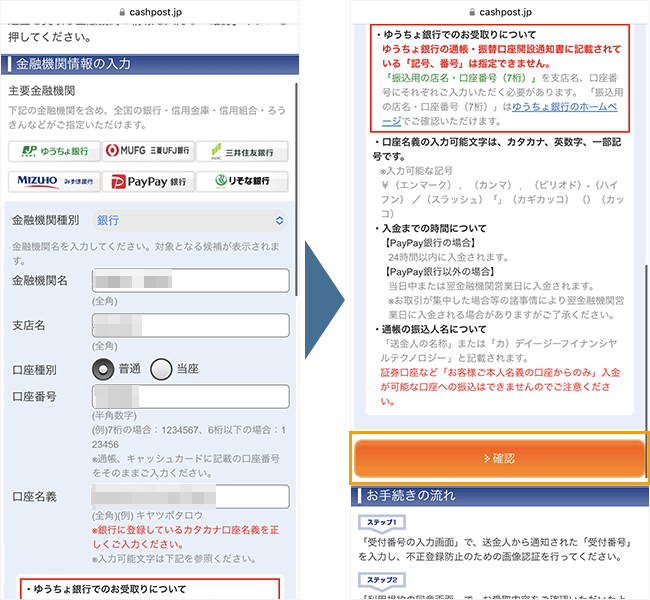Viewport: 650px width, 600px height.
Task: Pick the 三井住友銀行 bank button
Action: click(242, 151)
